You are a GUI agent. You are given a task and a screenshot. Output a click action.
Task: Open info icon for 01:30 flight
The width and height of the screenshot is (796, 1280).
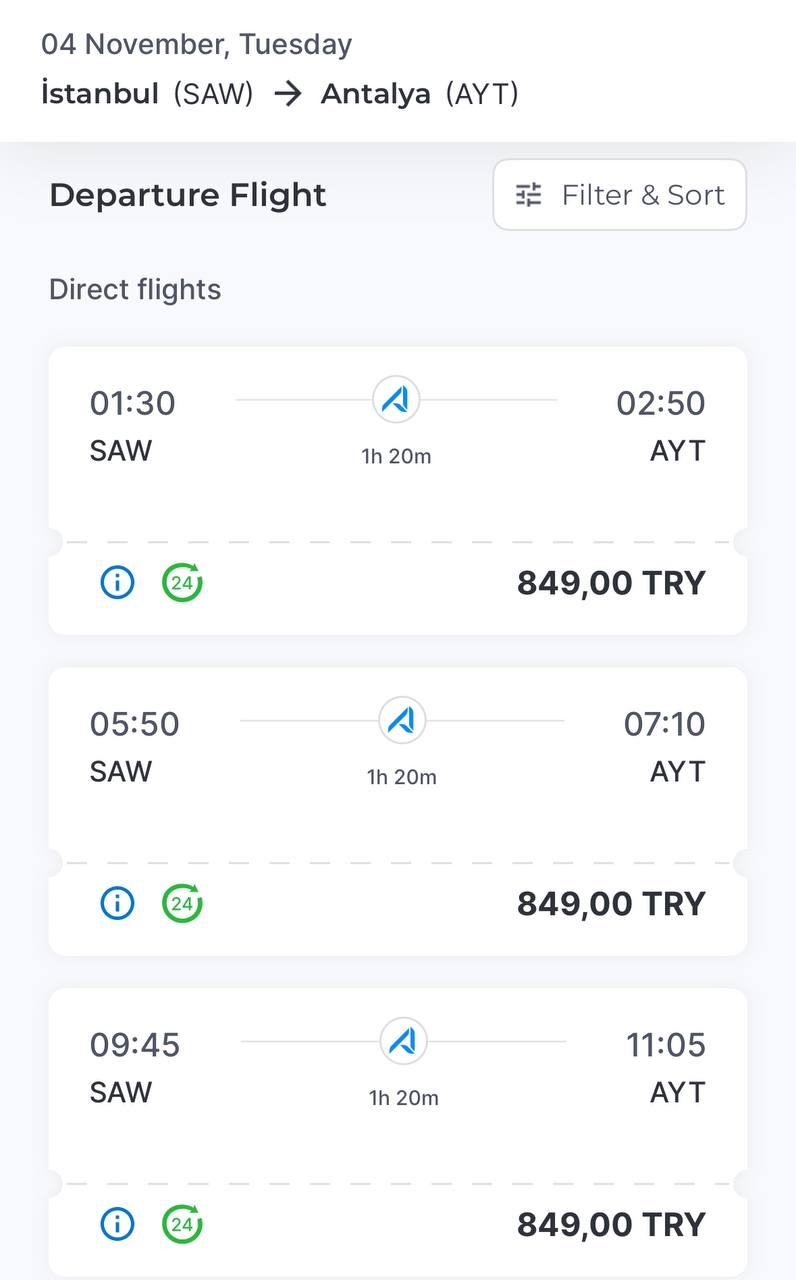coord(117,582)
